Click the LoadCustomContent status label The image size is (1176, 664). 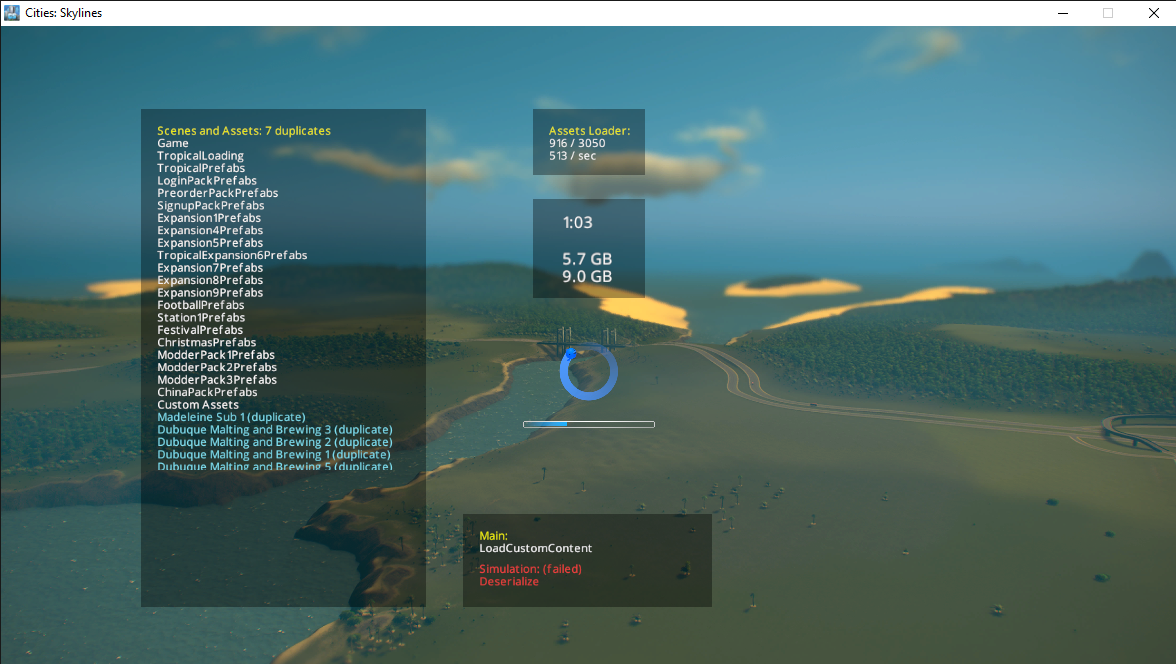tap(535, 548)
